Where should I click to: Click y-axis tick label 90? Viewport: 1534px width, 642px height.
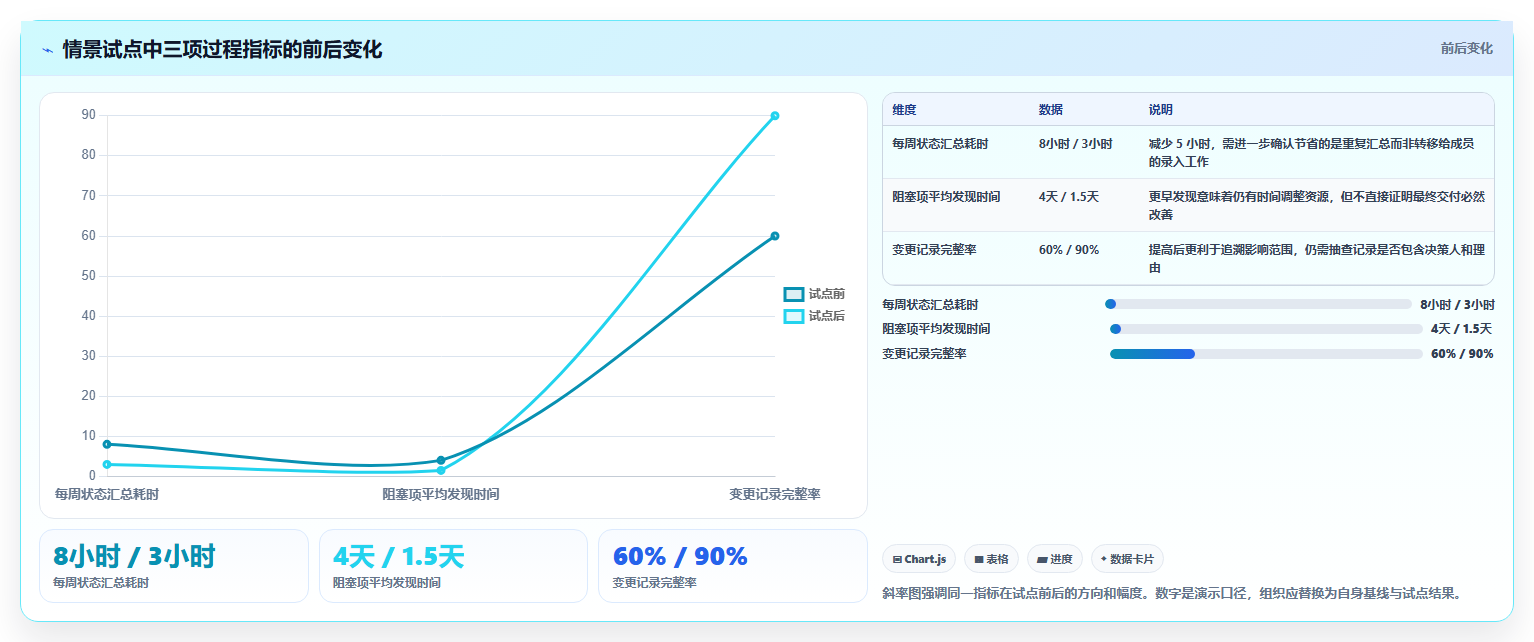point(89,115)
